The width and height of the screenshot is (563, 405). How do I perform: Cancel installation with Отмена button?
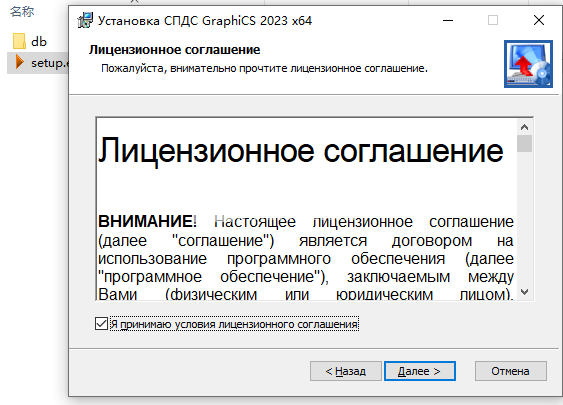point(511,371)
